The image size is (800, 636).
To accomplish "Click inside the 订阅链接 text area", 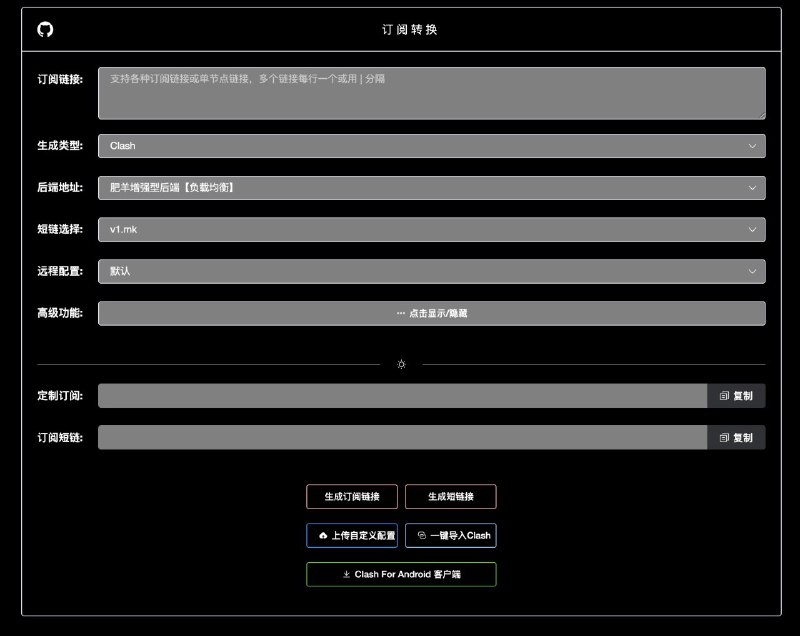I will [x=432, y=93].
